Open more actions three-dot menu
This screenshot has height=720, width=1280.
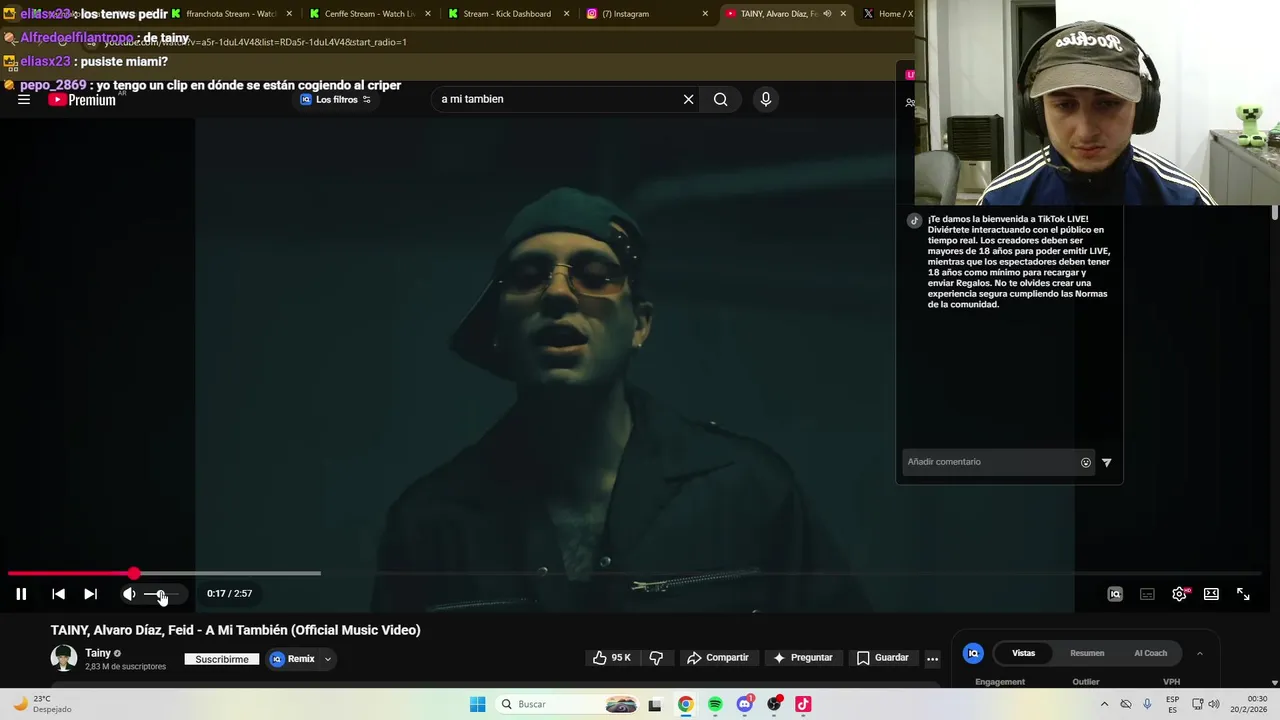(x=932, y=658)
